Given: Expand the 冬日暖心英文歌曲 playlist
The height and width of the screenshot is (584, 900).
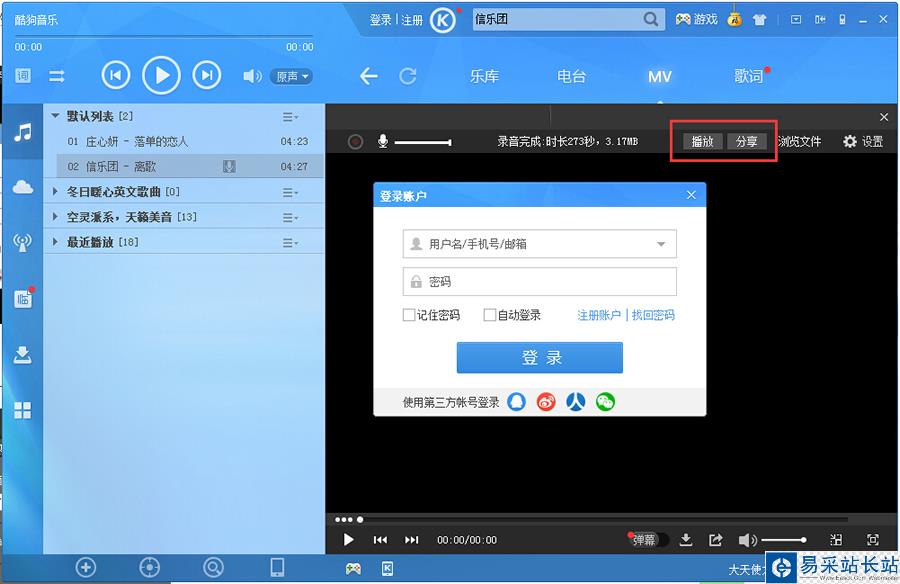Looking at the screenshot, I should [55, 191].
